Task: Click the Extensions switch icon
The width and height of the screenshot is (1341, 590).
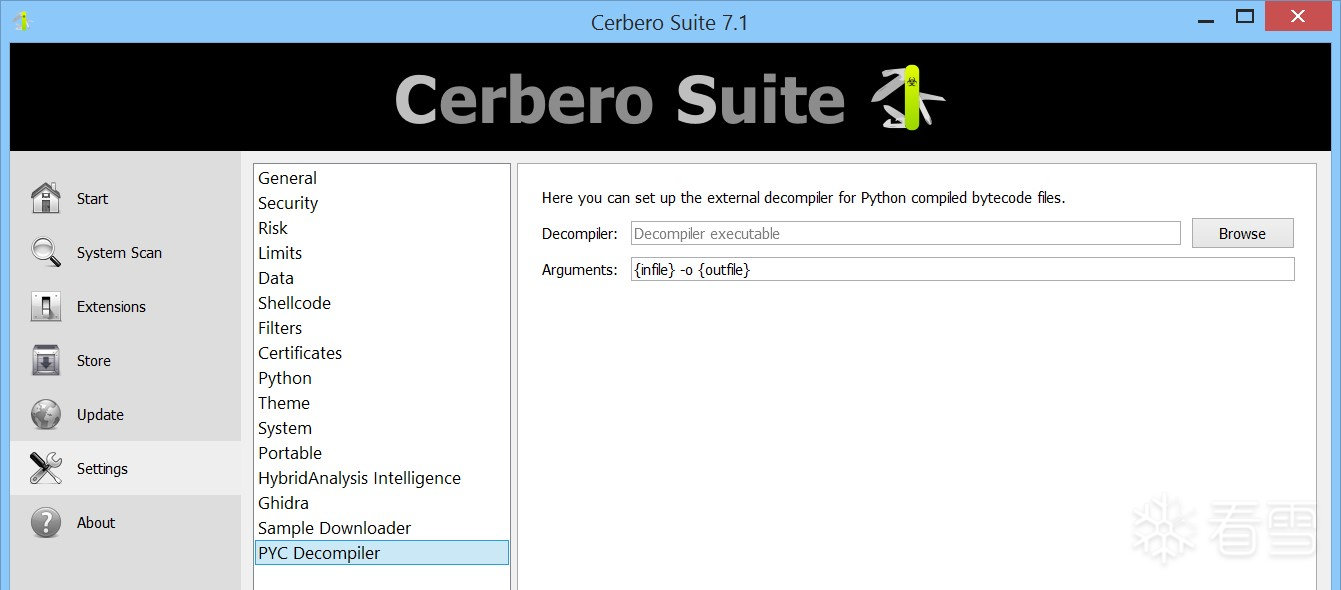Action: [46, 306]
